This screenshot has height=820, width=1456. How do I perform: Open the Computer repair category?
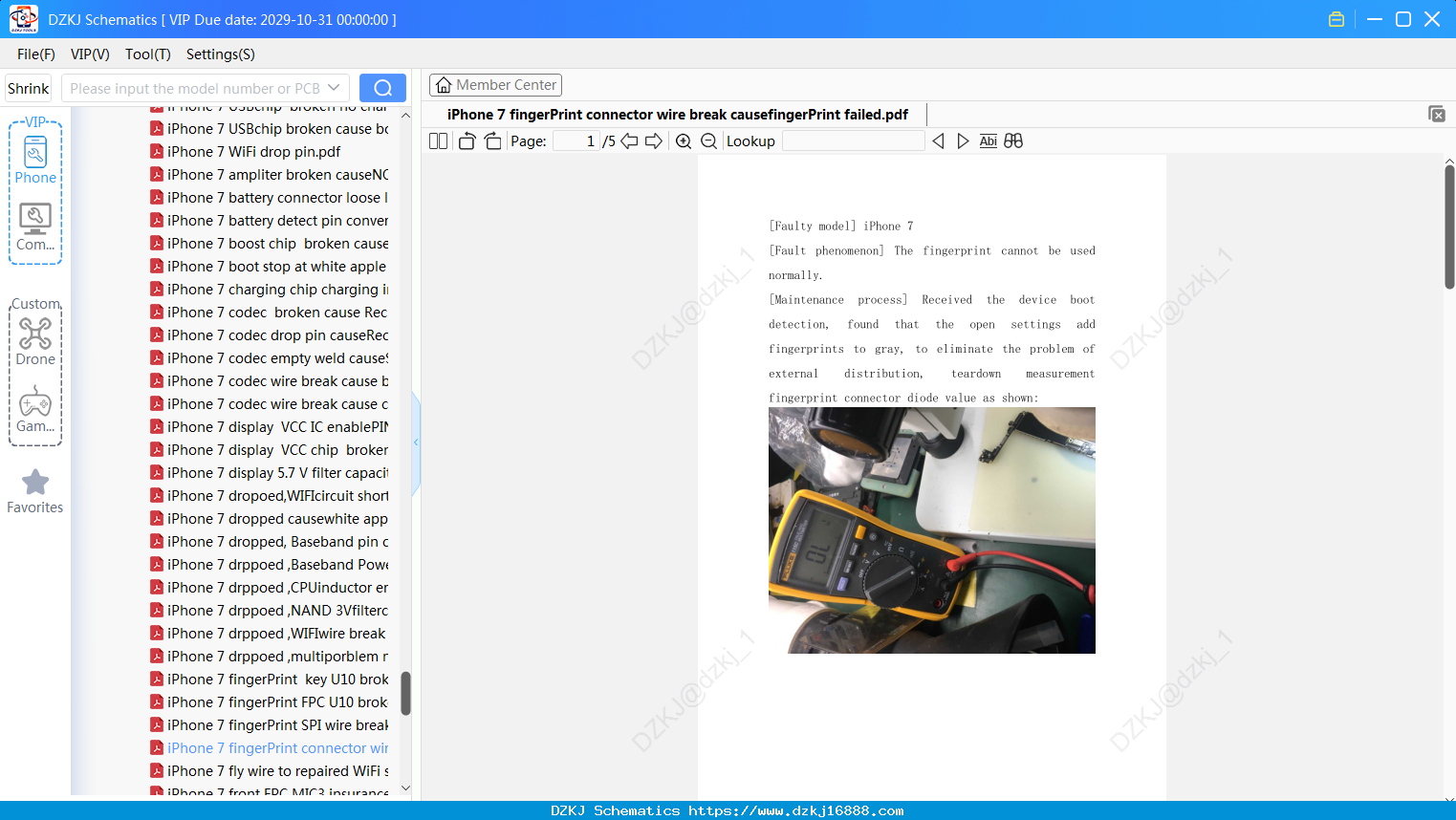[x=35, y=227]
